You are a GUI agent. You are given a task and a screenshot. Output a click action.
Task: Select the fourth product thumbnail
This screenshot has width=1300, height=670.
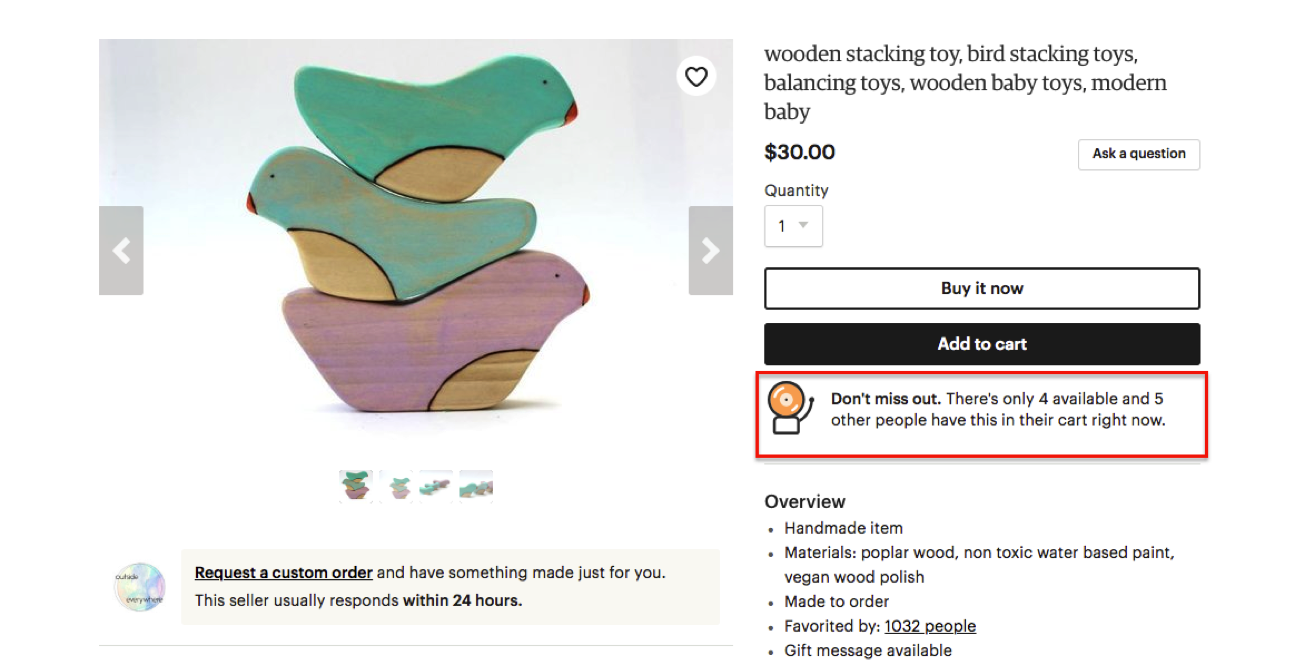[x=476, y=485]
